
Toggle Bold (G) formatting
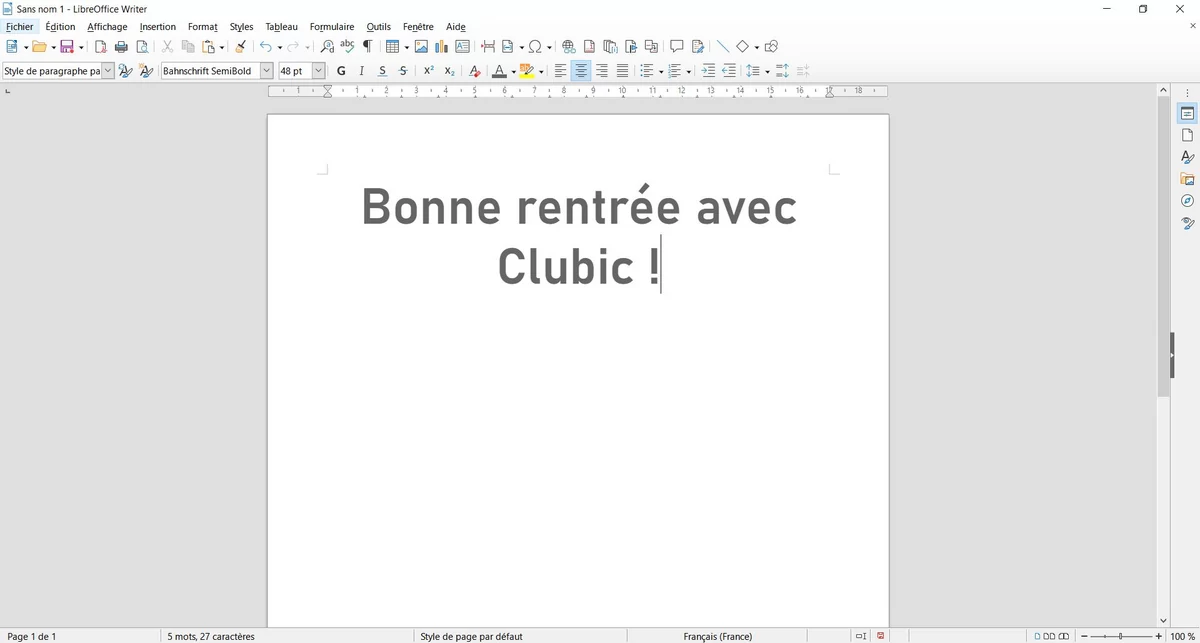pyautogui.click(x=341, y=71)
